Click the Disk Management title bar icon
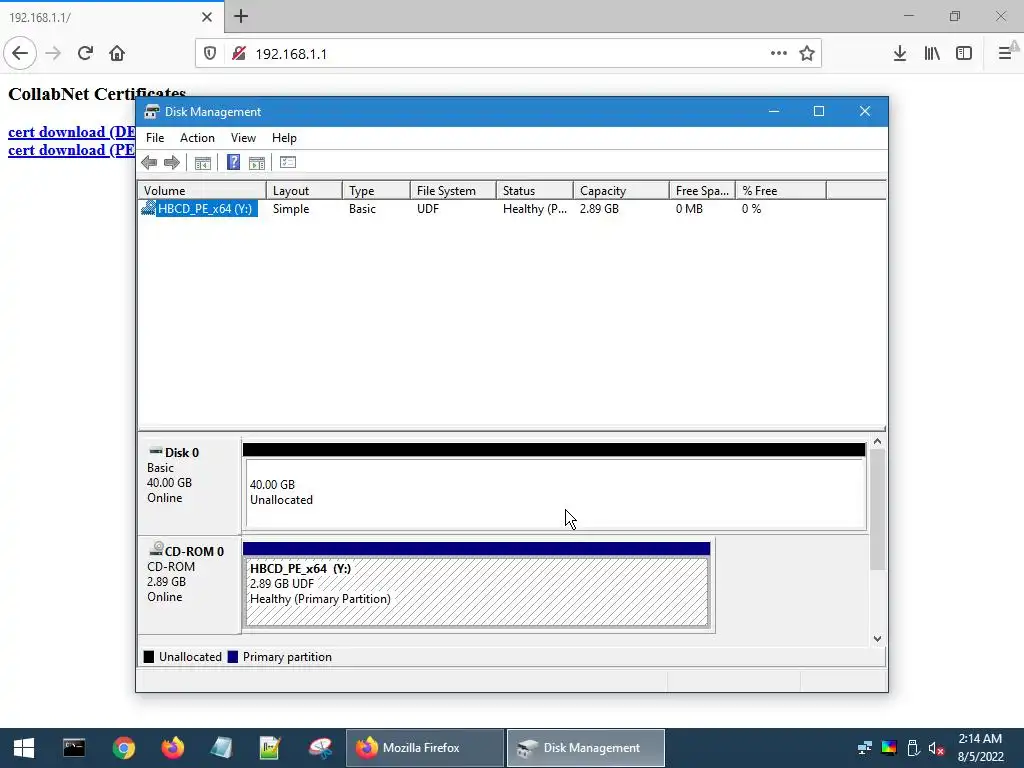 click(x=152, y=112)
